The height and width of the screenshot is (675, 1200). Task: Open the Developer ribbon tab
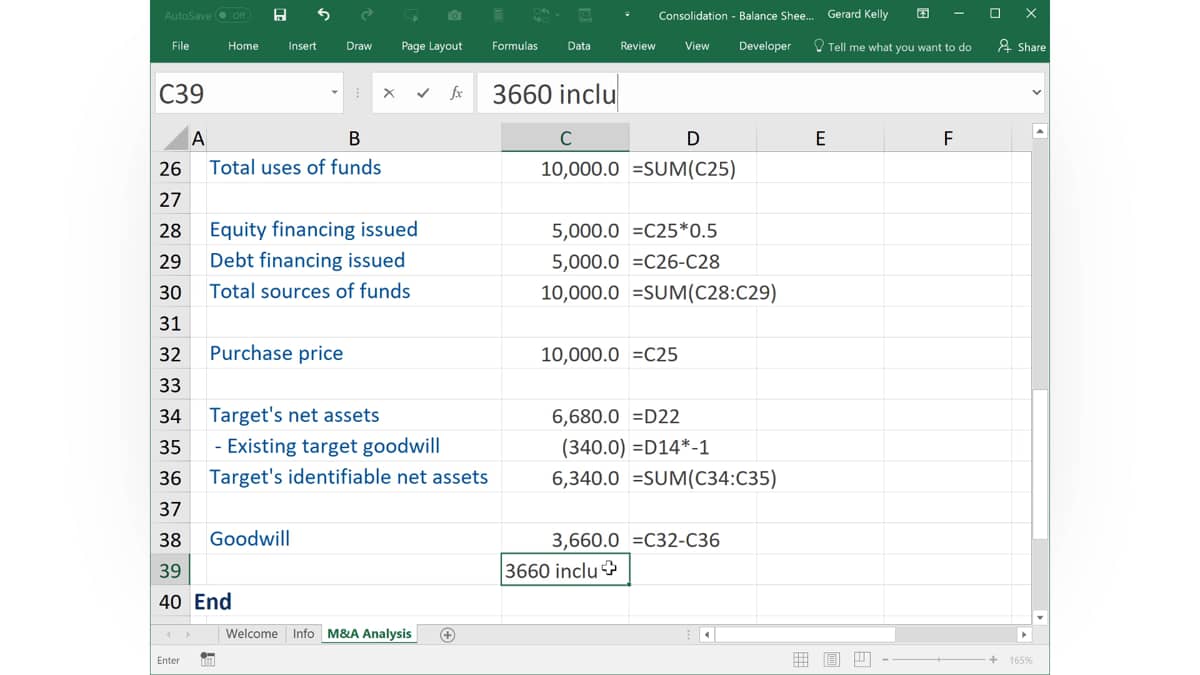point(765,46)
